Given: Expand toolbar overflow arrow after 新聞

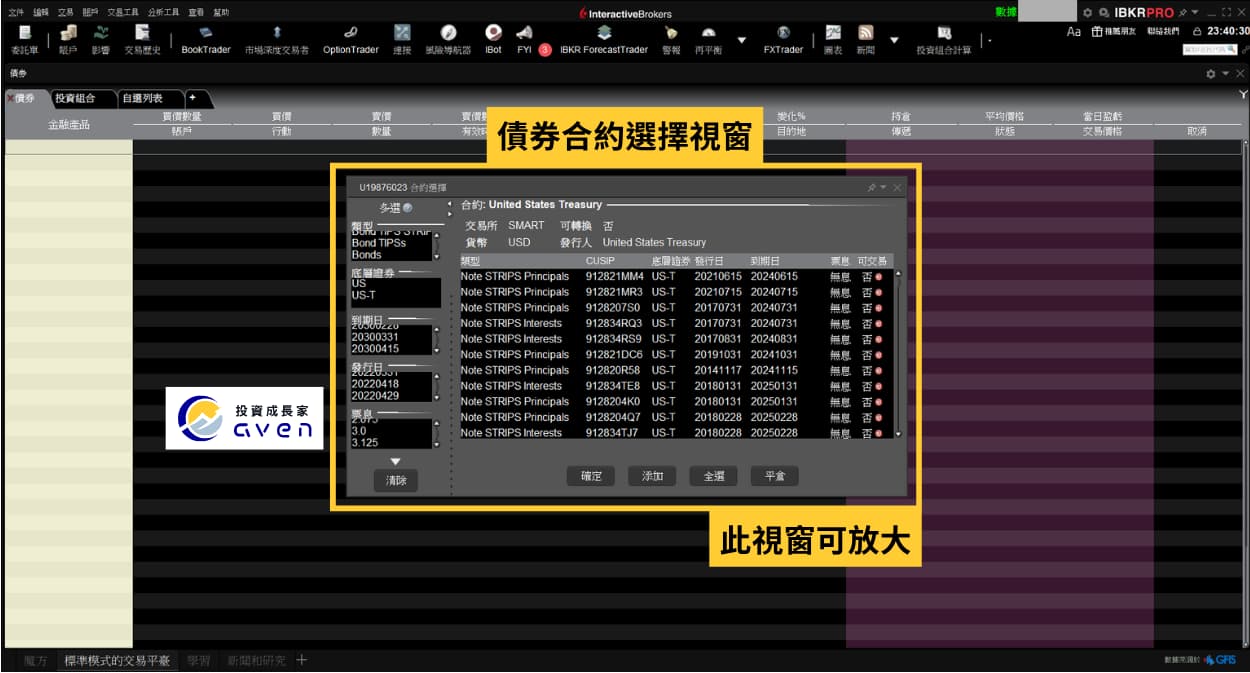Looking at the screenshot, I should click(x=894, y=41).
